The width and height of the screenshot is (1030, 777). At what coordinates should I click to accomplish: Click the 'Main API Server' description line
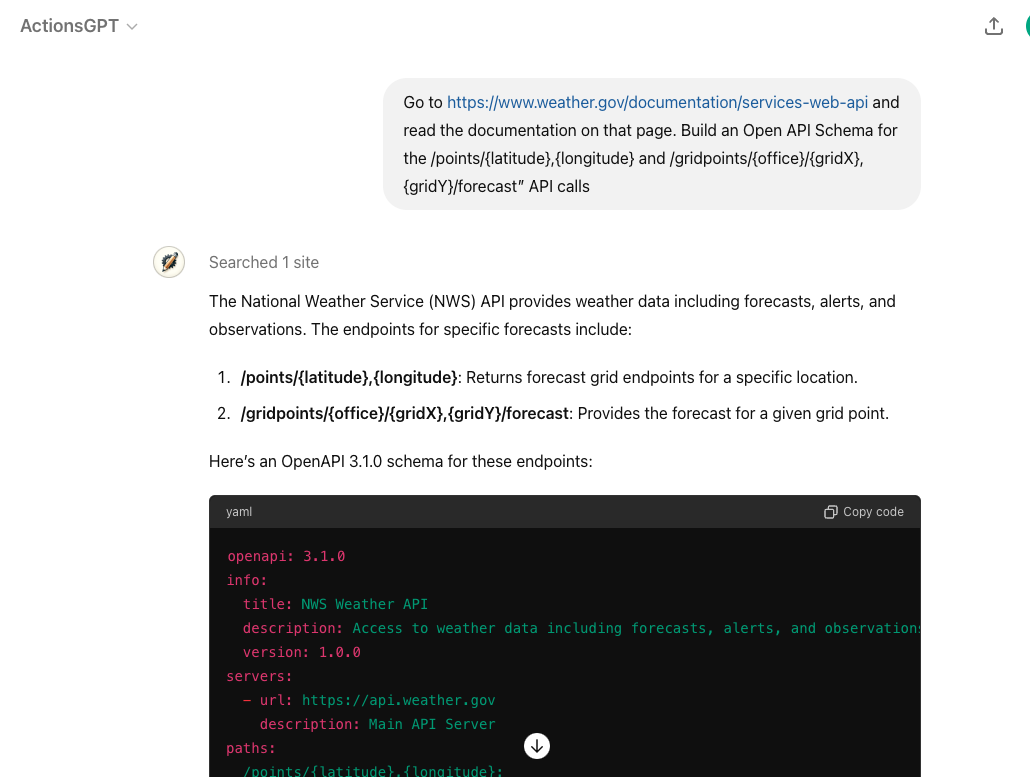(x=377, y=724)
